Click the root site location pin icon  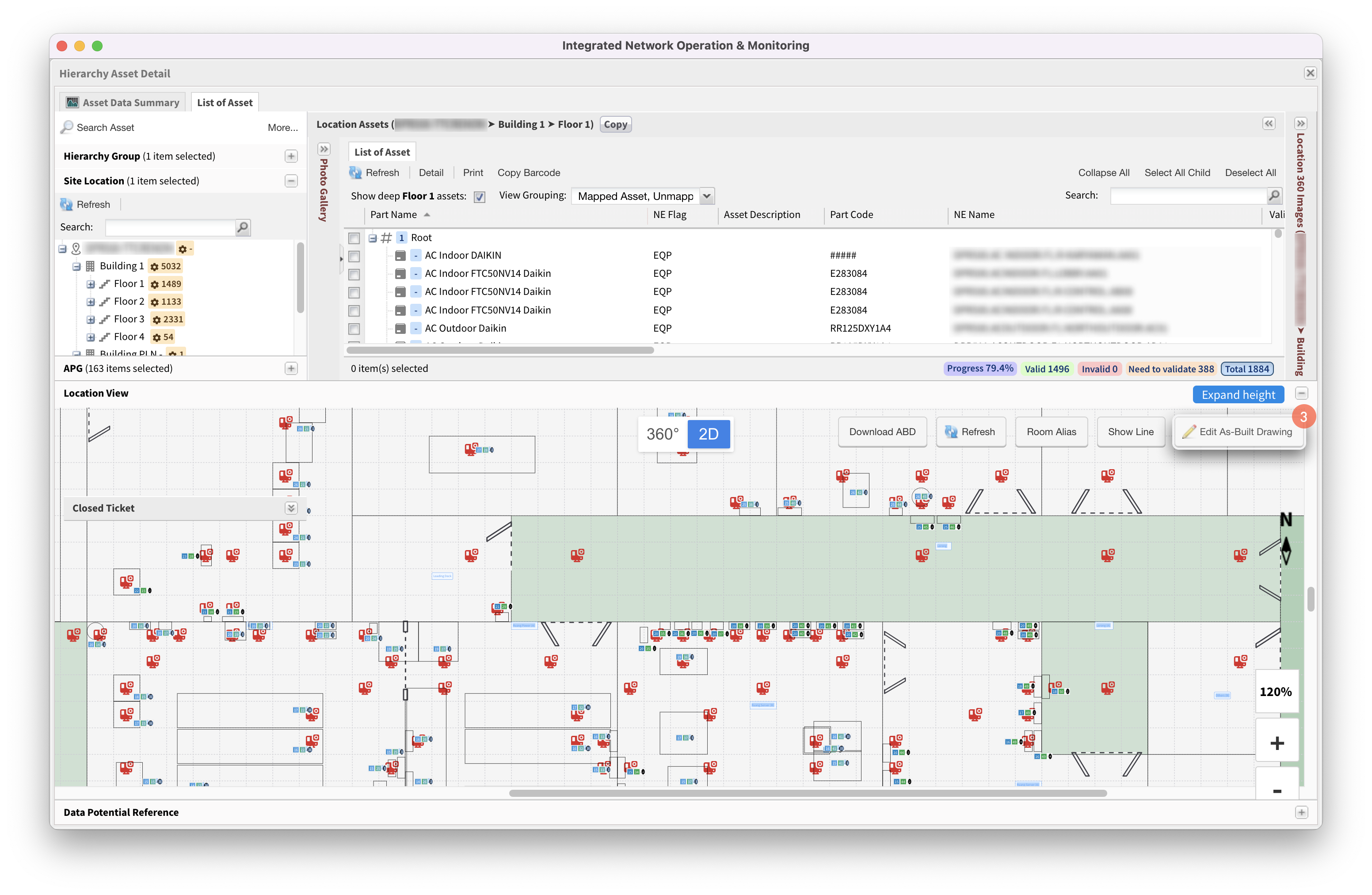click(x=76, y=249)
